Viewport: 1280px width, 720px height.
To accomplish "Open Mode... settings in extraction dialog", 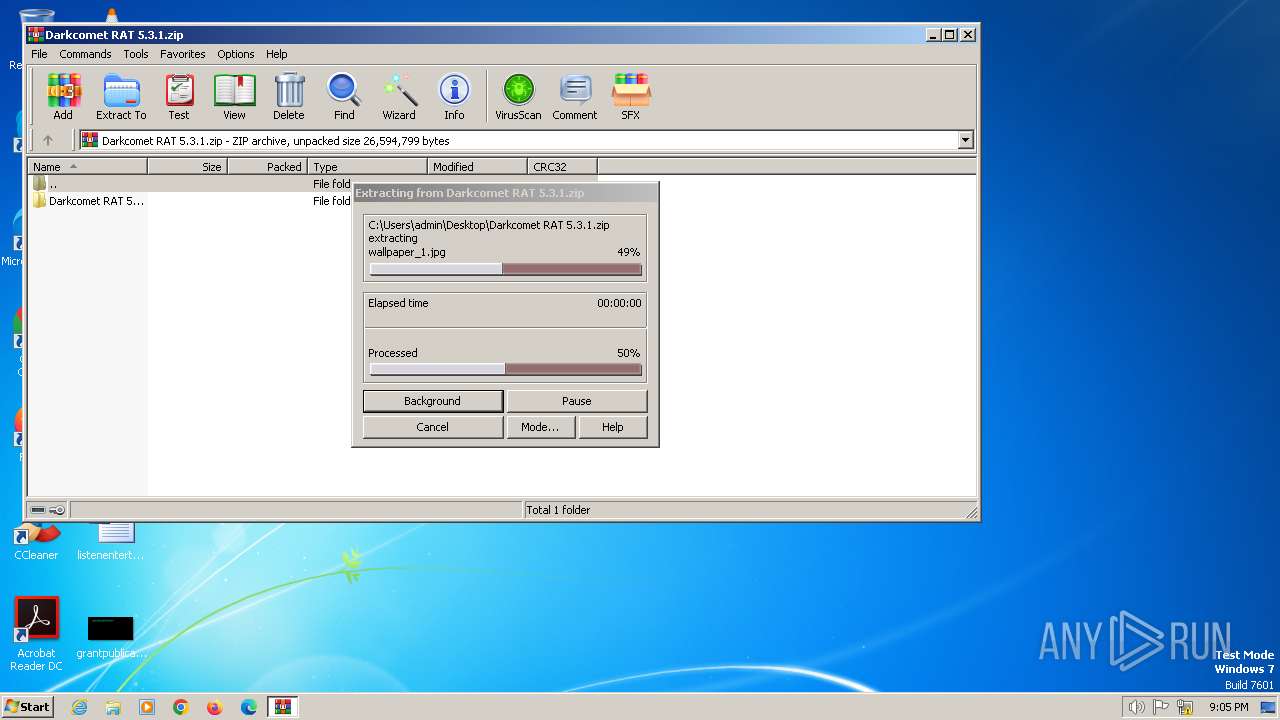I will point(540,427).
